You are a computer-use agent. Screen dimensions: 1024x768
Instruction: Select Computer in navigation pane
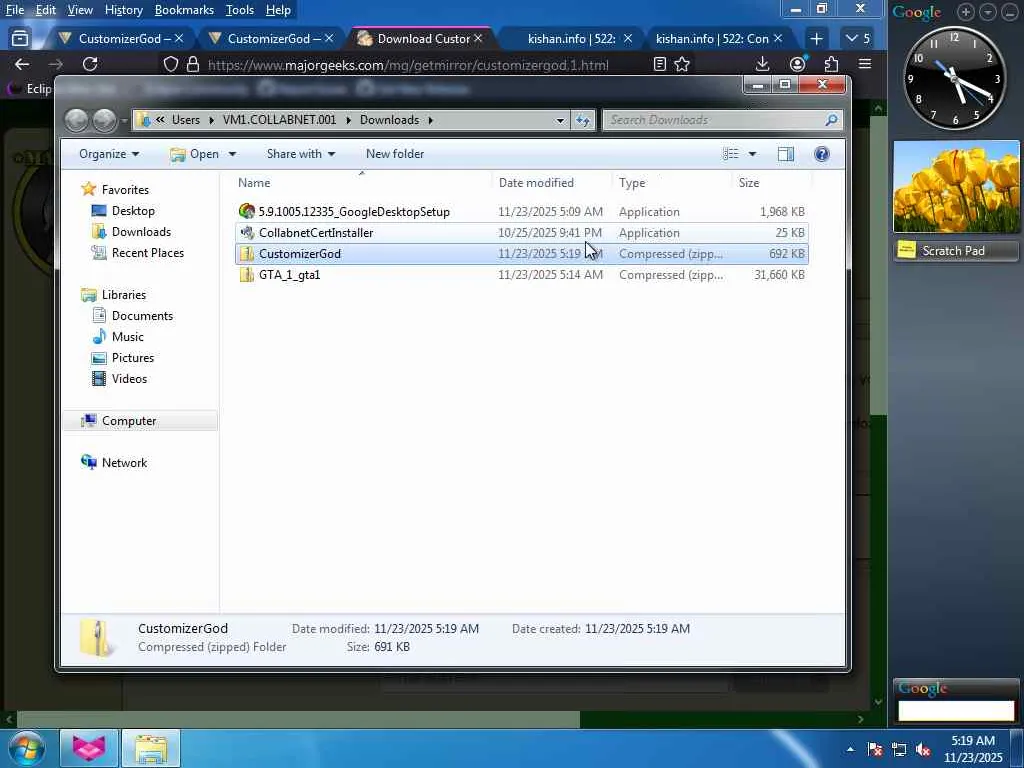point(129,421)
